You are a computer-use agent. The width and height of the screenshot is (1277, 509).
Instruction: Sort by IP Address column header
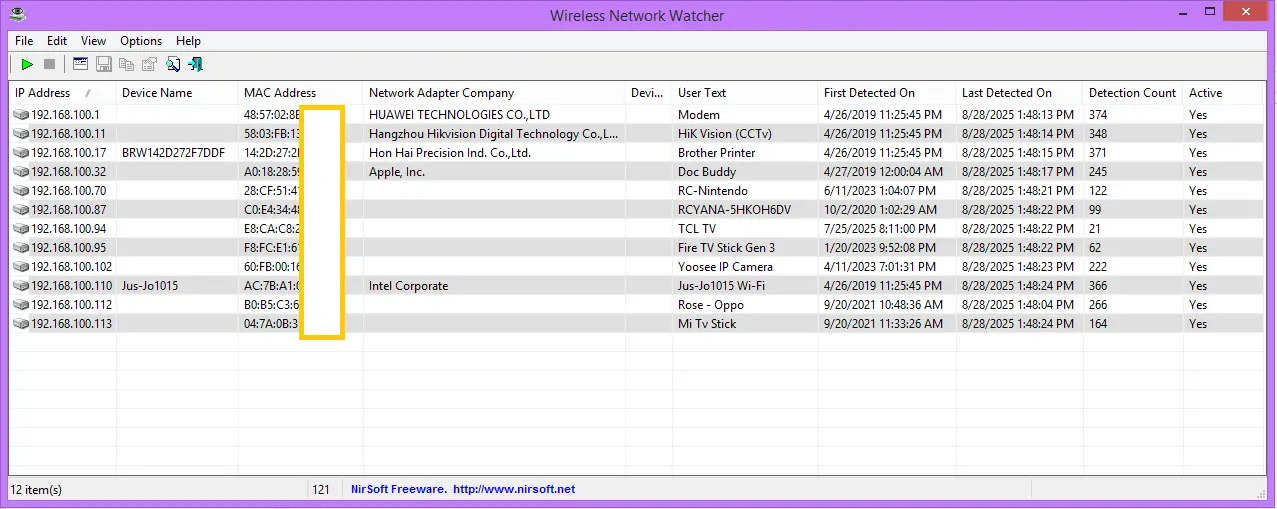click(x=62, y=93)
